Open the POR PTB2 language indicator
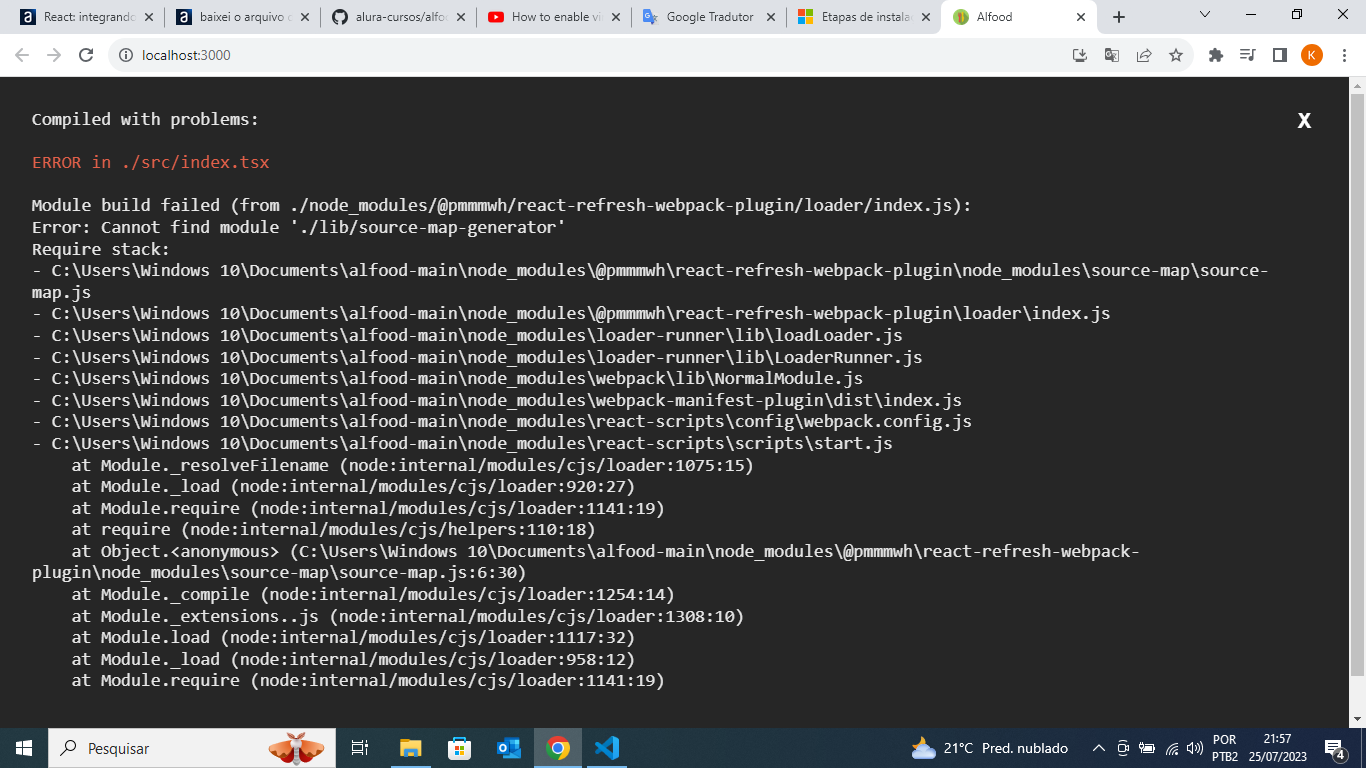 click(1225, 748)
